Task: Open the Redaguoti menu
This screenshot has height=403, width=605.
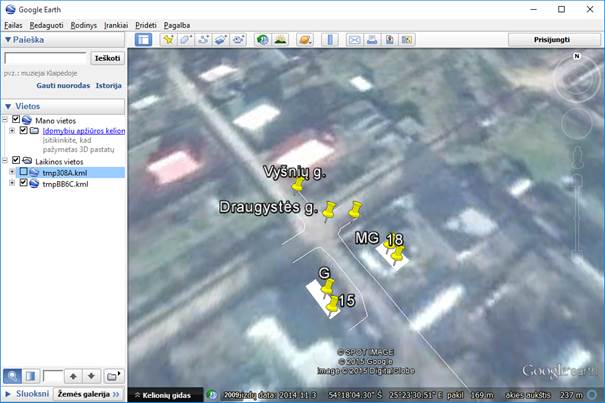Action: (x=46, y=25)
